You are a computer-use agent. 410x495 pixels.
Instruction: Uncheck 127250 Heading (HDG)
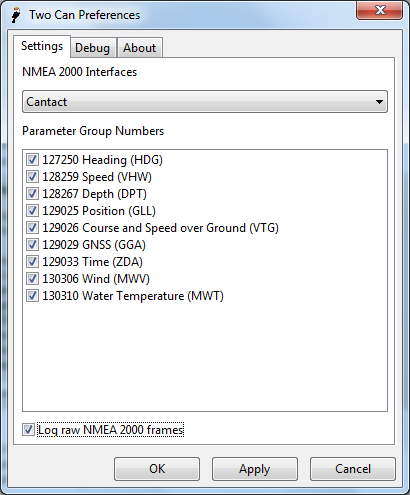(32, 160)
